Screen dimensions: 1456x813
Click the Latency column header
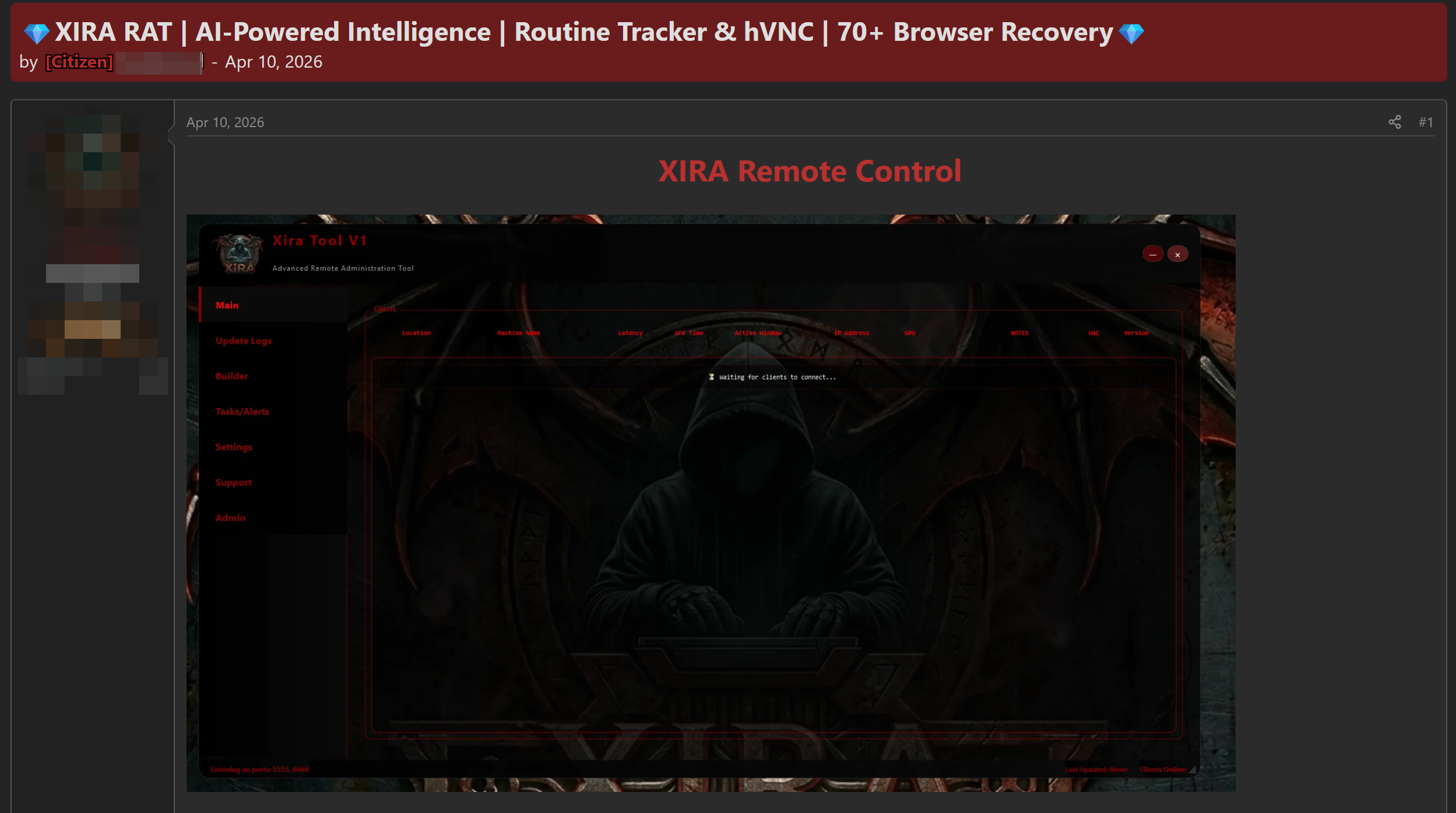(630, 333)
